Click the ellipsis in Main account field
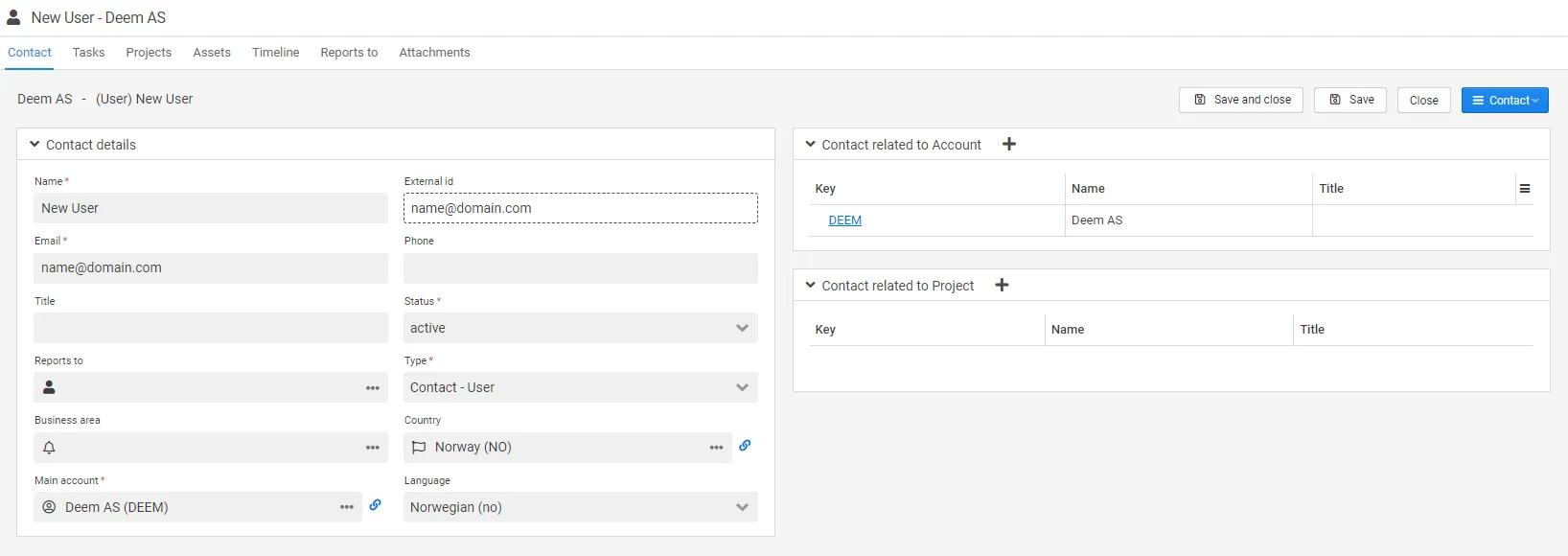Screen dimensions: 1568x556 (347, 507)
